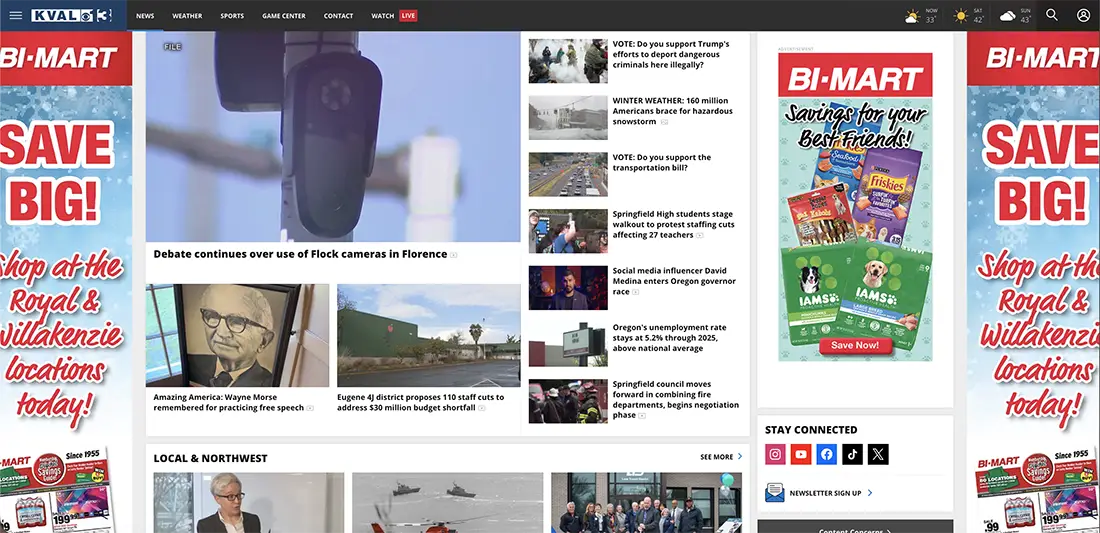Click the Bi-Mart pet food advertisement
The image size is (1100, 533).
(x=855, y=207)
